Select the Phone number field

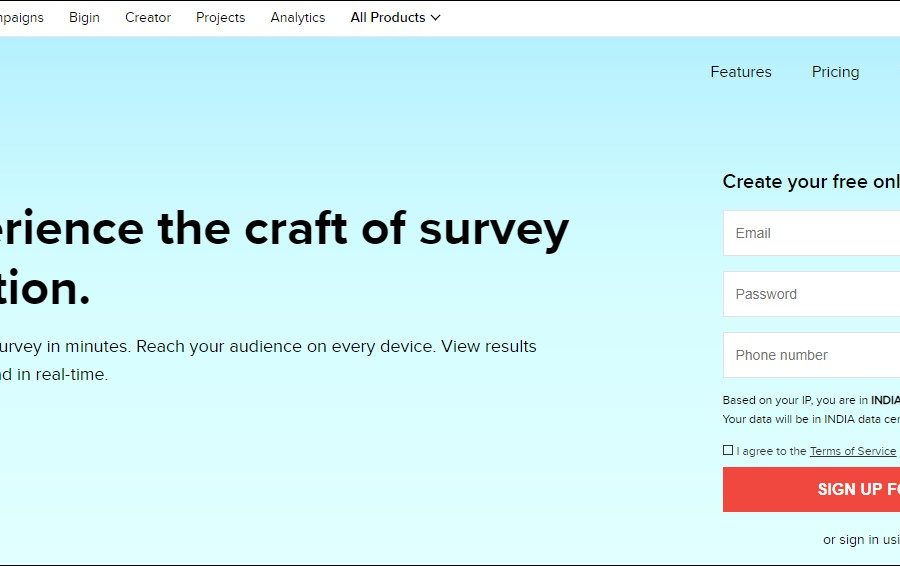[x=812, y=355]
